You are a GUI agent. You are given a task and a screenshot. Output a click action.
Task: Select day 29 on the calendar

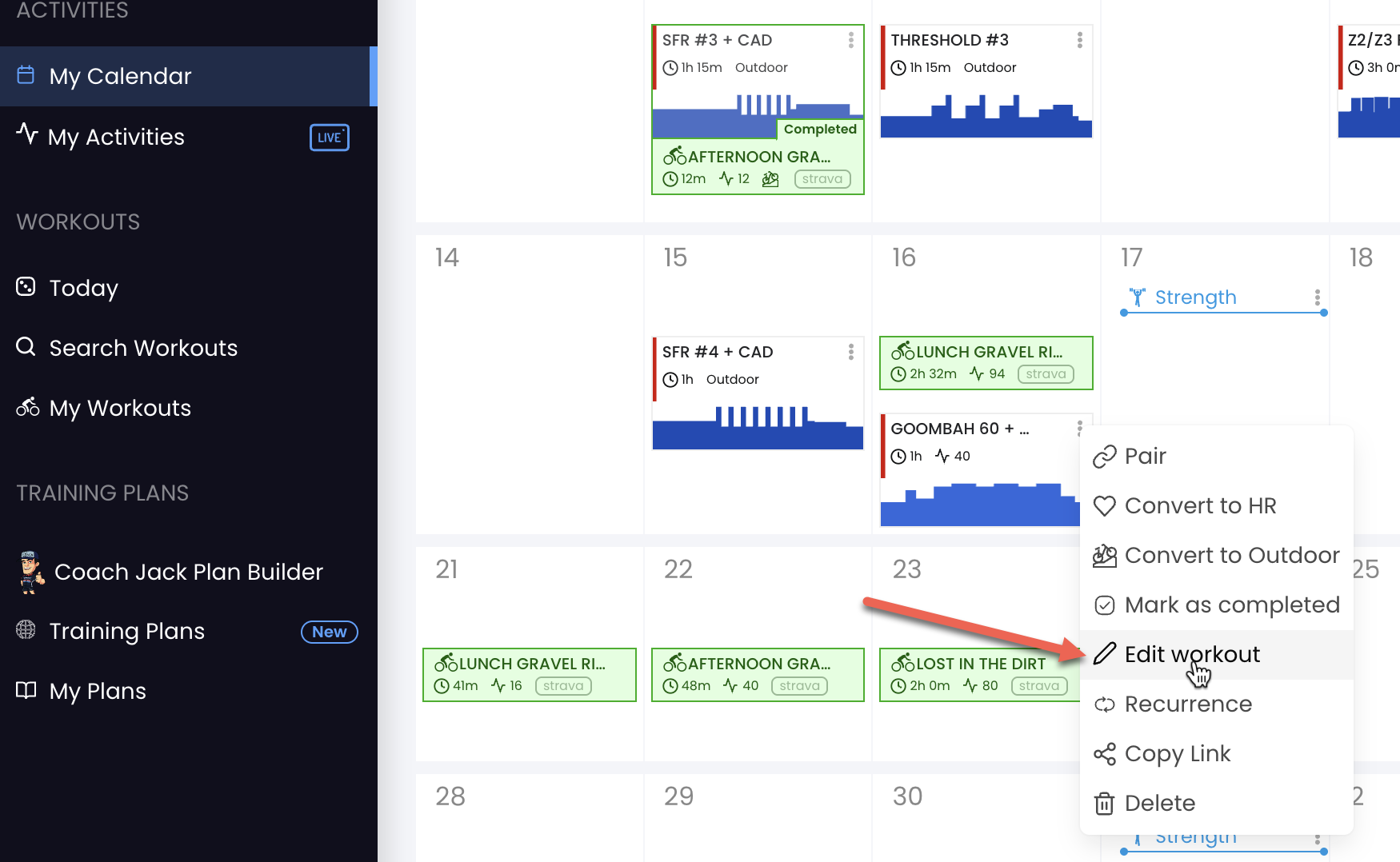tap(678, 796)
